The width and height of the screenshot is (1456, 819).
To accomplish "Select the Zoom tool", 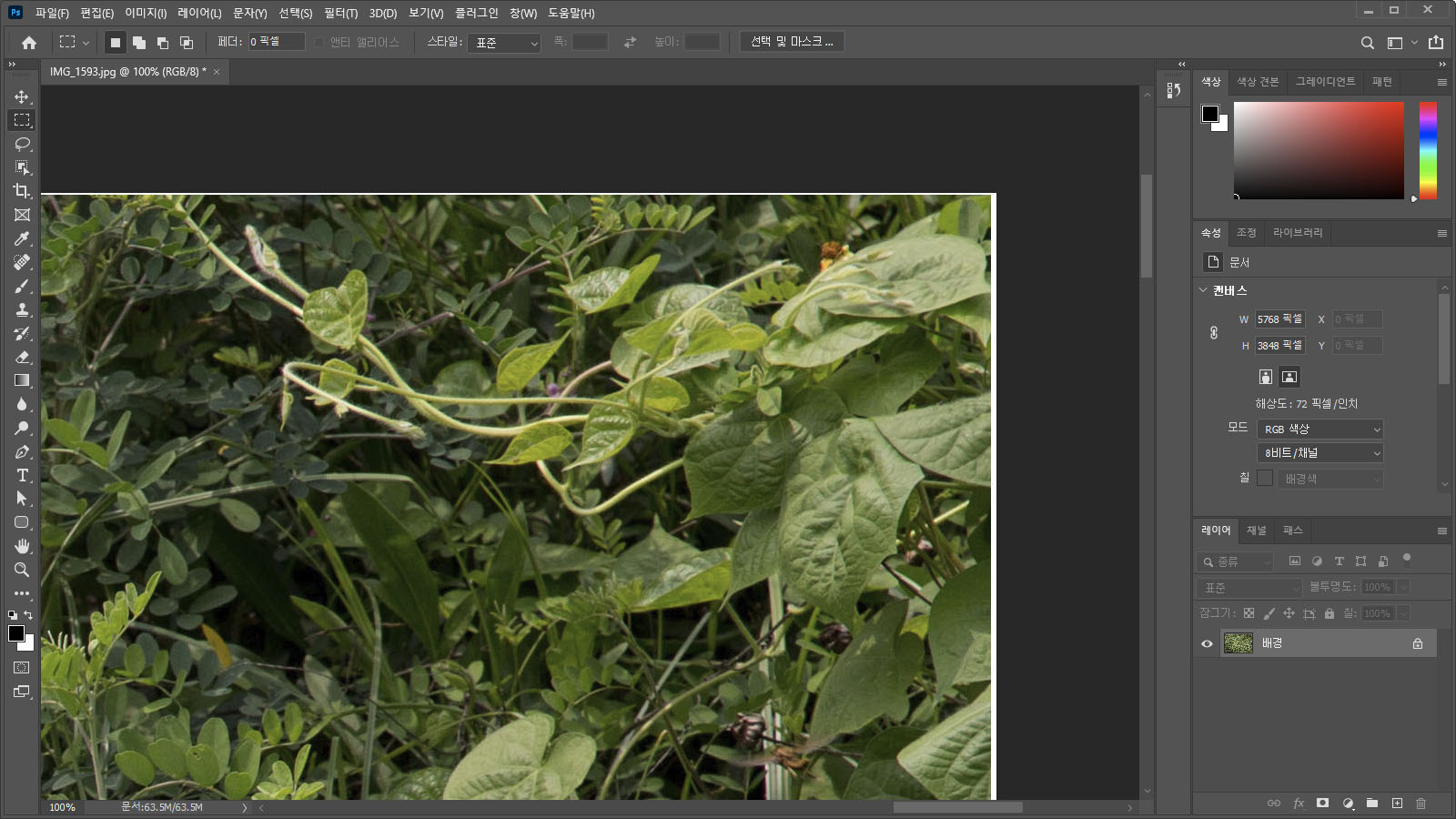I will [22, 570].
